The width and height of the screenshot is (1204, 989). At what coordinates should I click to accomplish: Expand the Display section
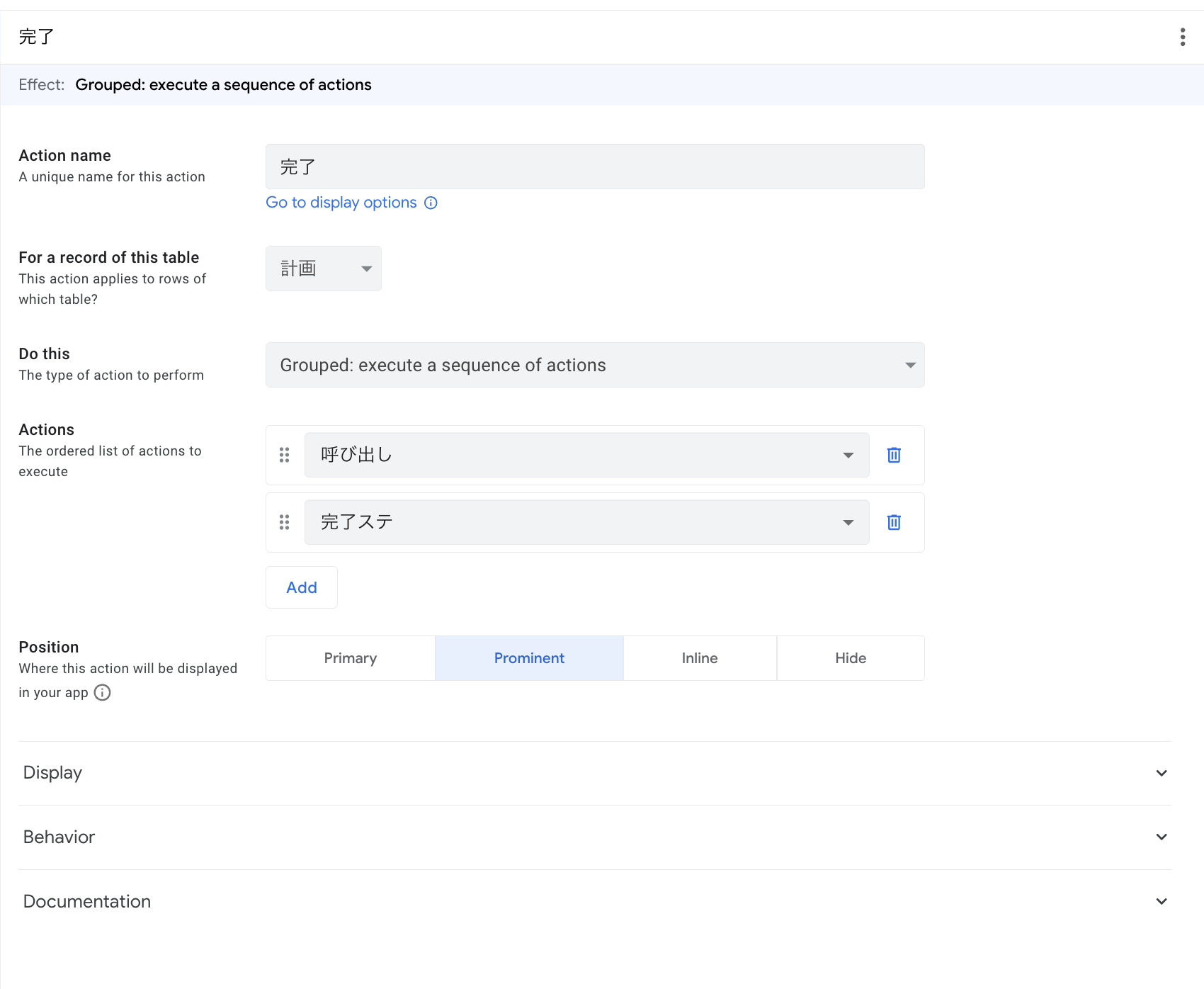point(595,773)
